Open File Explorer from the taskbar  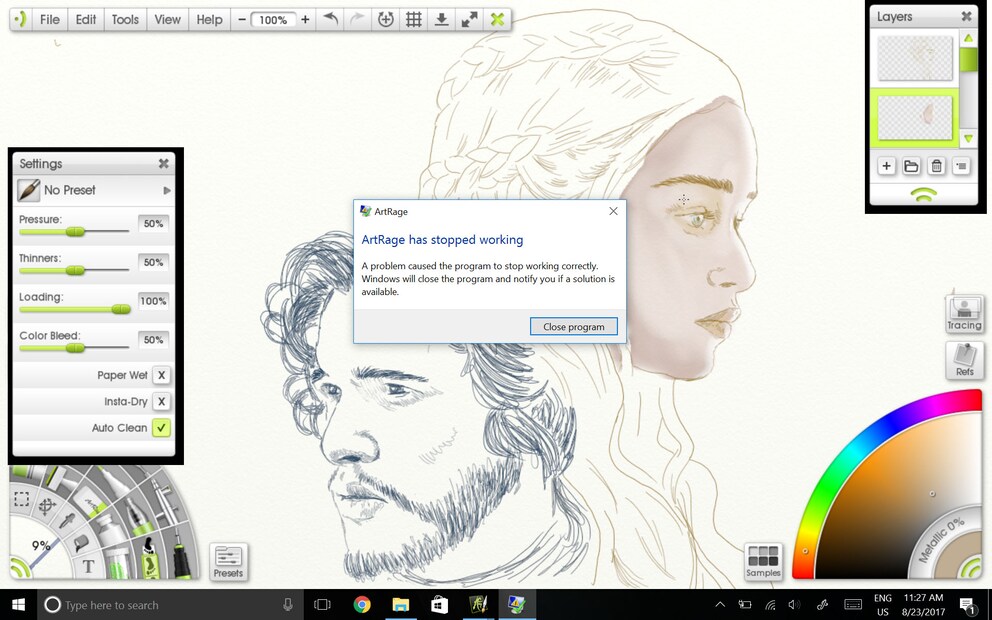pos(400,605)
